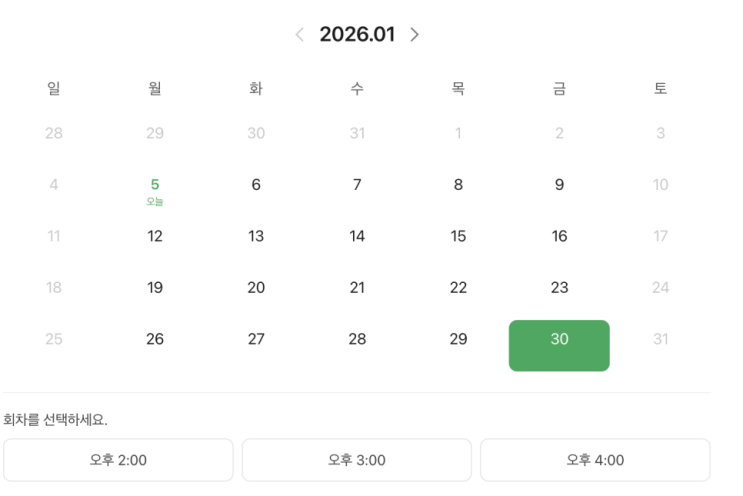Click the highlighted date 30
The width and height of the screenshot is (743, 496).
pyautogui.click(x=559, y=345)
